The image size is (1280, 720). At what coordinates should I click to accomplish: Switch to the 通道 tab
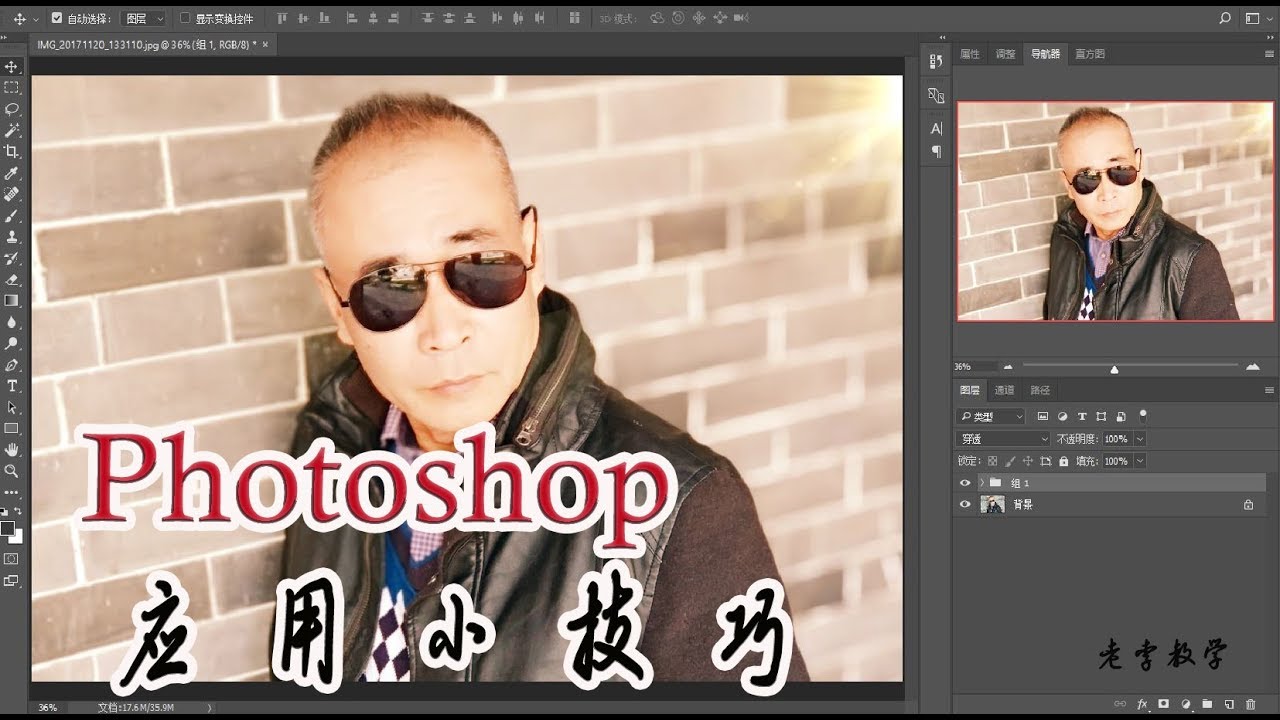[1004, 390]
